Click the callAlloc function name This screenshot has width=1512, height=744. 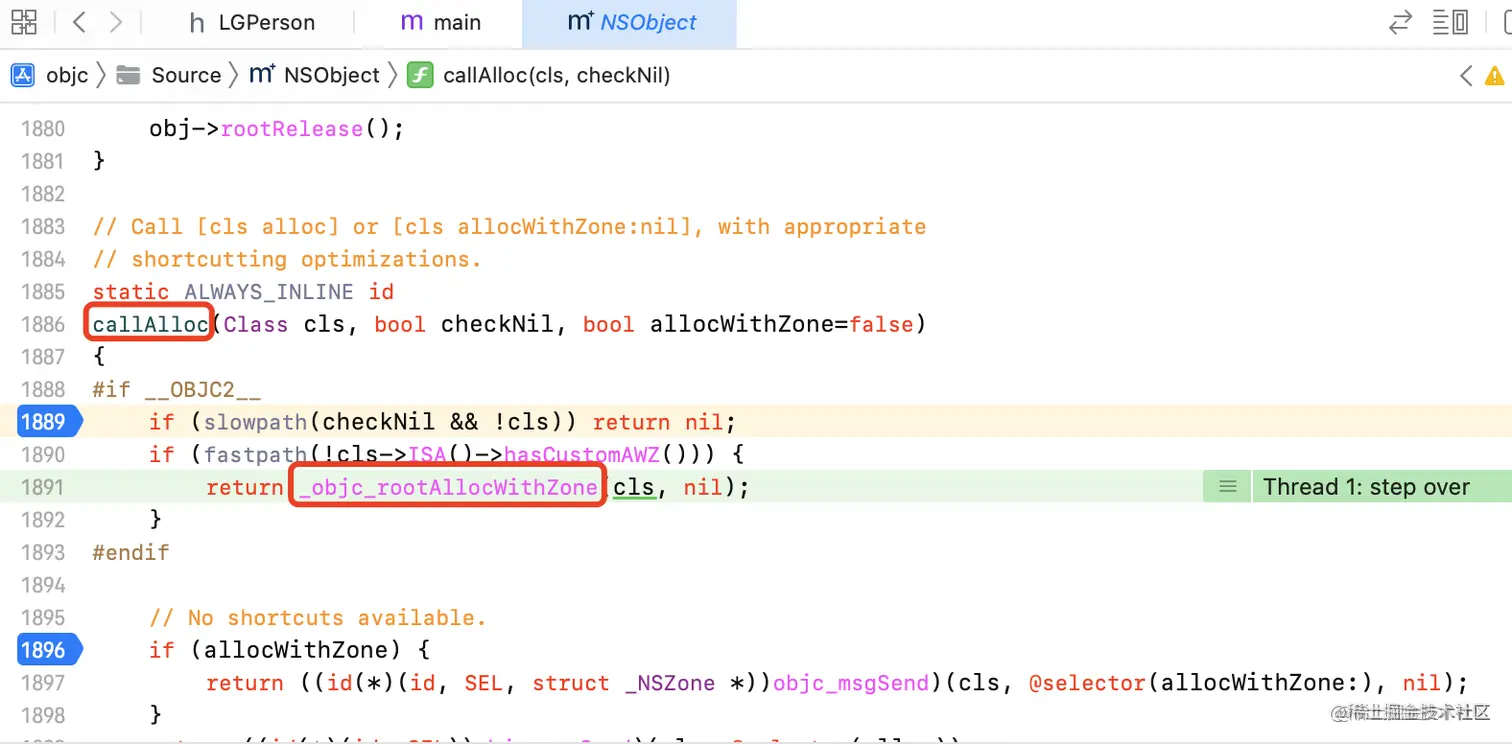(x=150, y=324)
